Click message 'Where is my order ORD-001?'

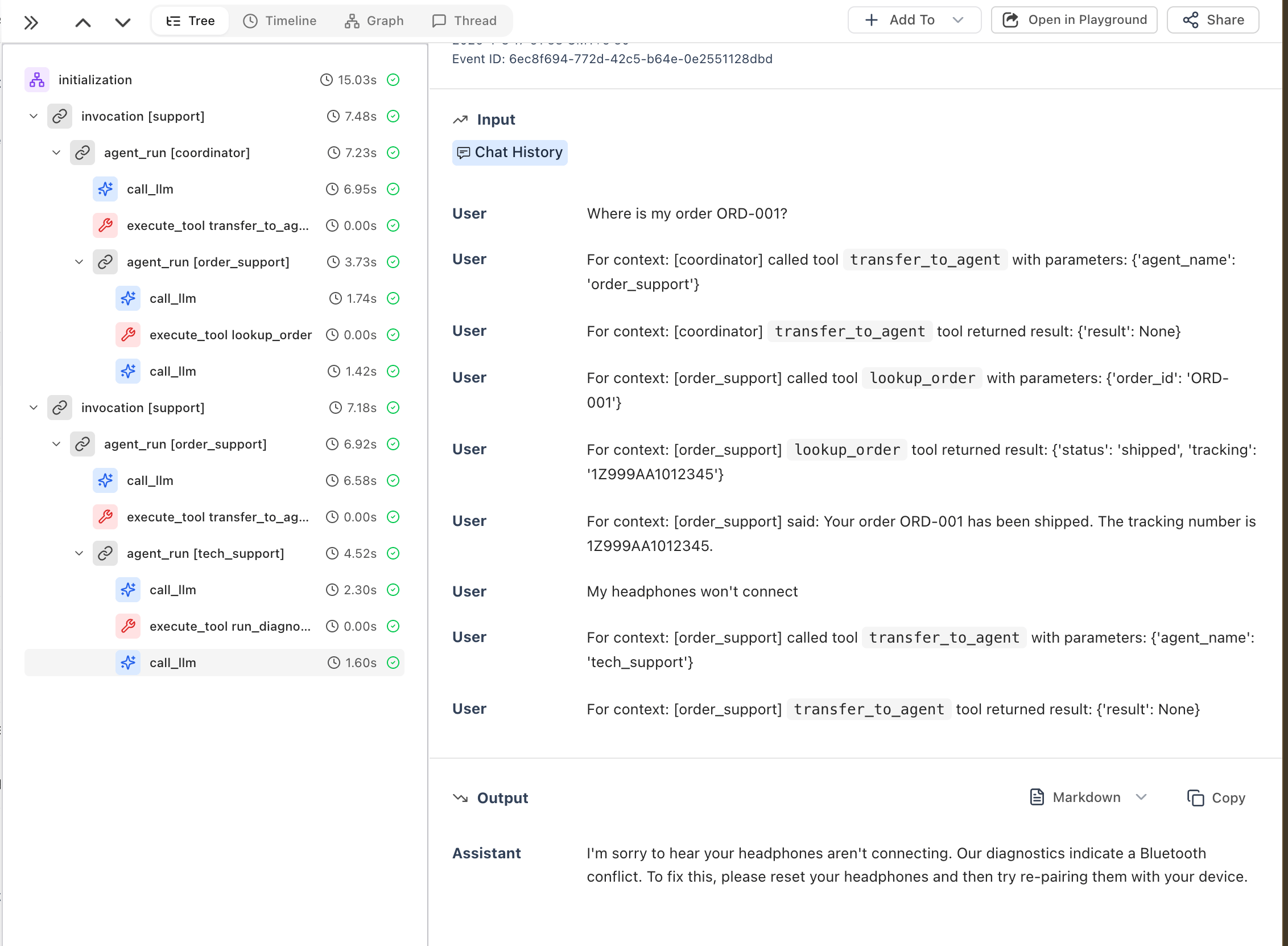[x=687, y=213]
